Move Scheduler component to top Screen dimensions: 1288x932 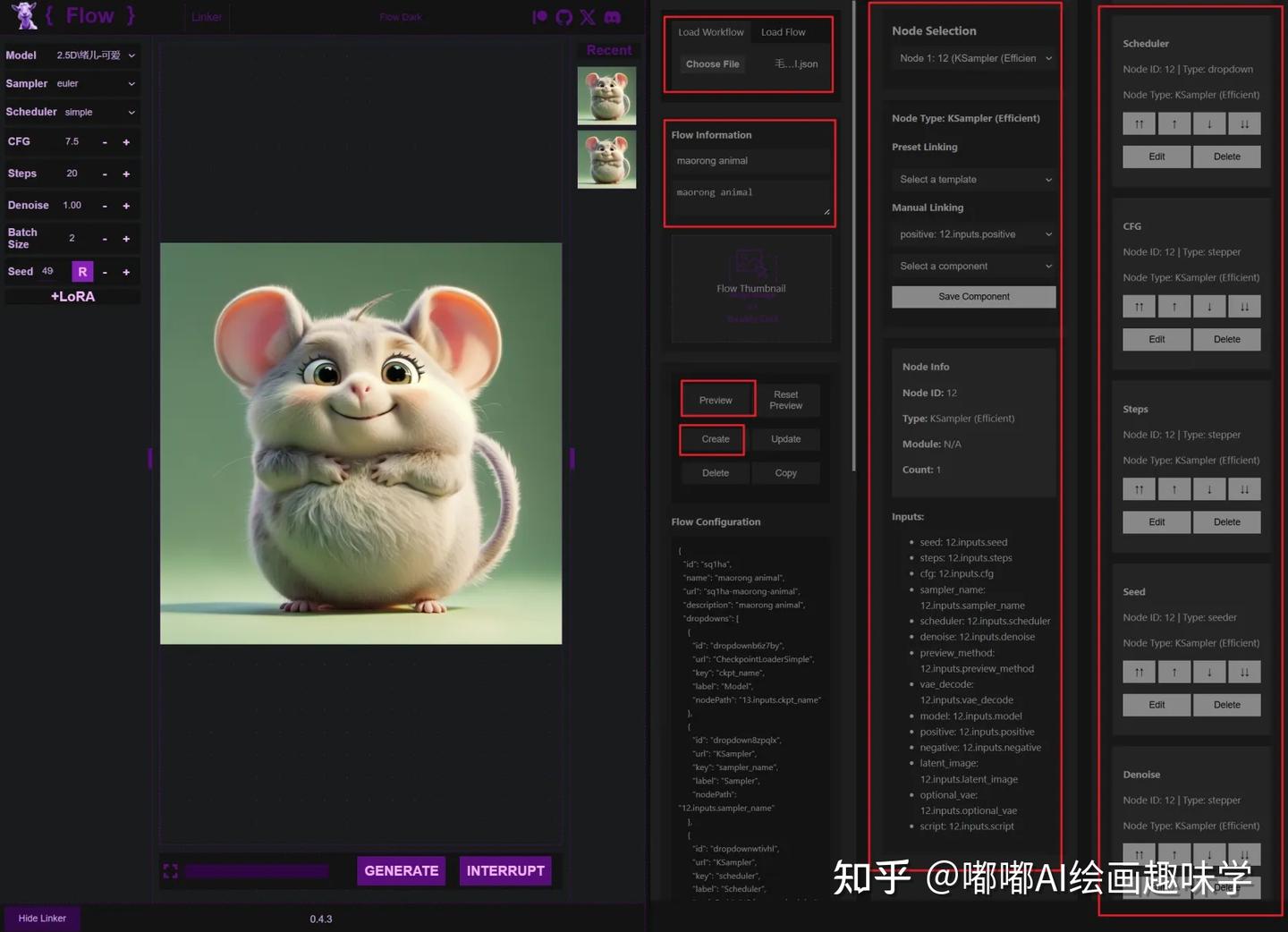[1139, 124]
